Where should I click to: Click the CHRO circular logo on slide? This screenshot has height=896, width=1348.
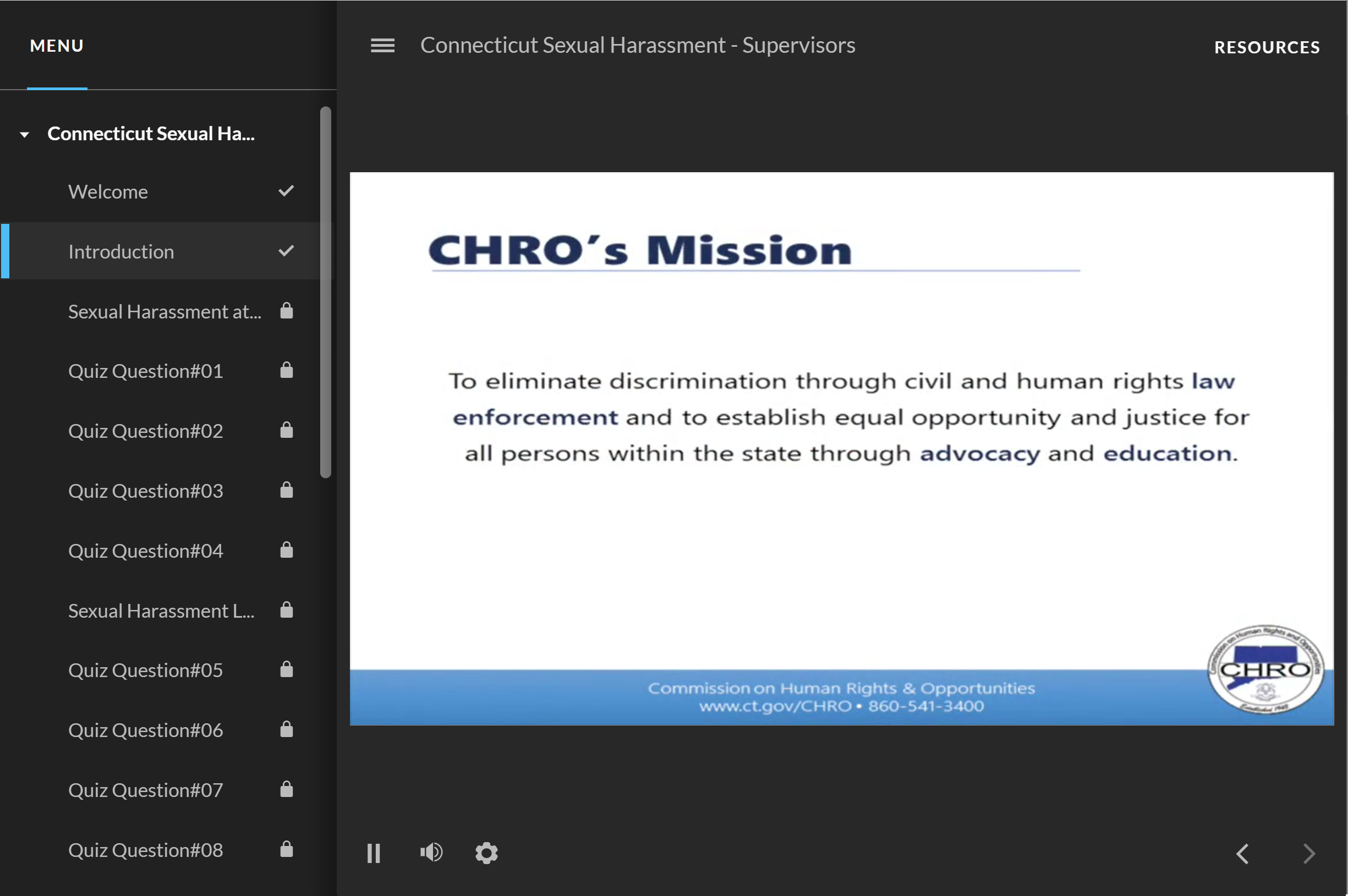(x=1265, y=669)
